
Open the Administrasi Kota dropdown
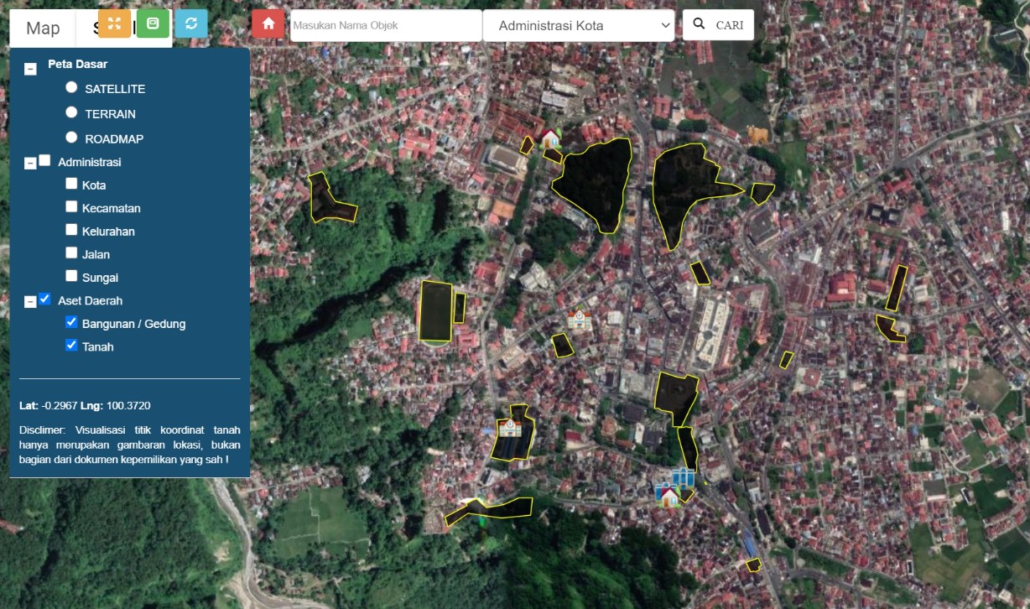578,25
